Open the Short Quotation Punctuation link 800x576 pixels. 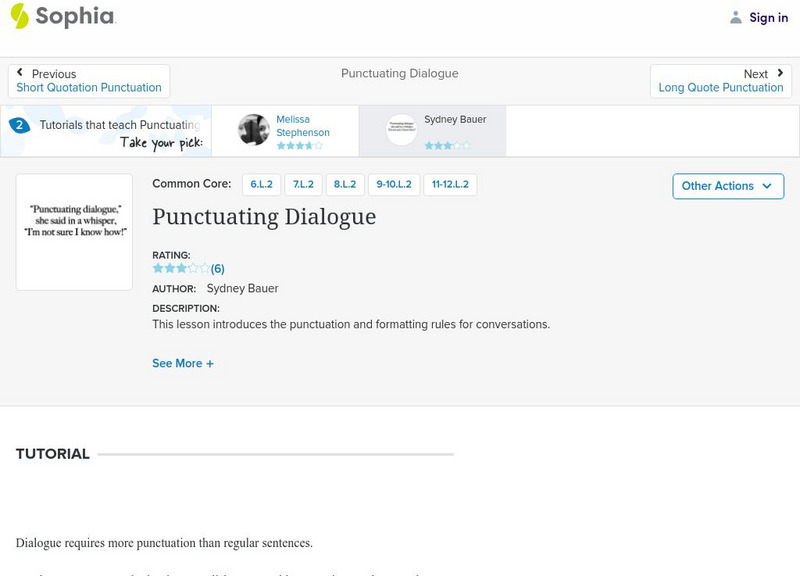(x=89, y=88)
